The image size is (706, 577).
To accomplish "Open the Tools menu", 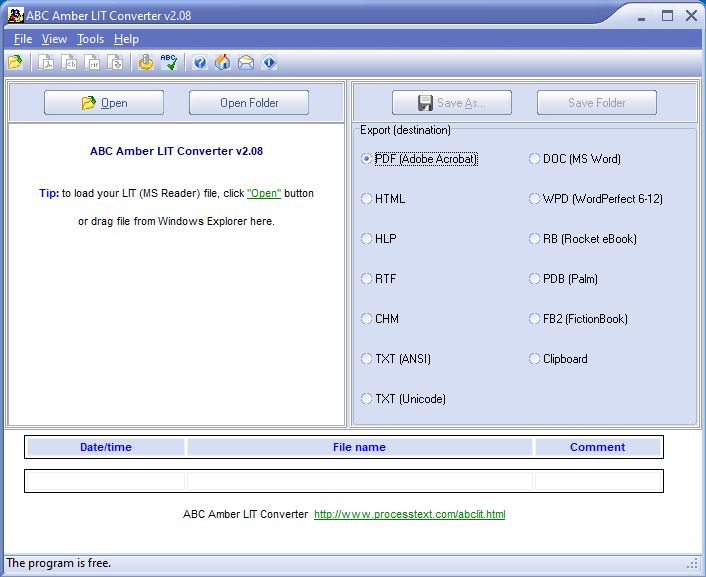I will tap(91, 39).
